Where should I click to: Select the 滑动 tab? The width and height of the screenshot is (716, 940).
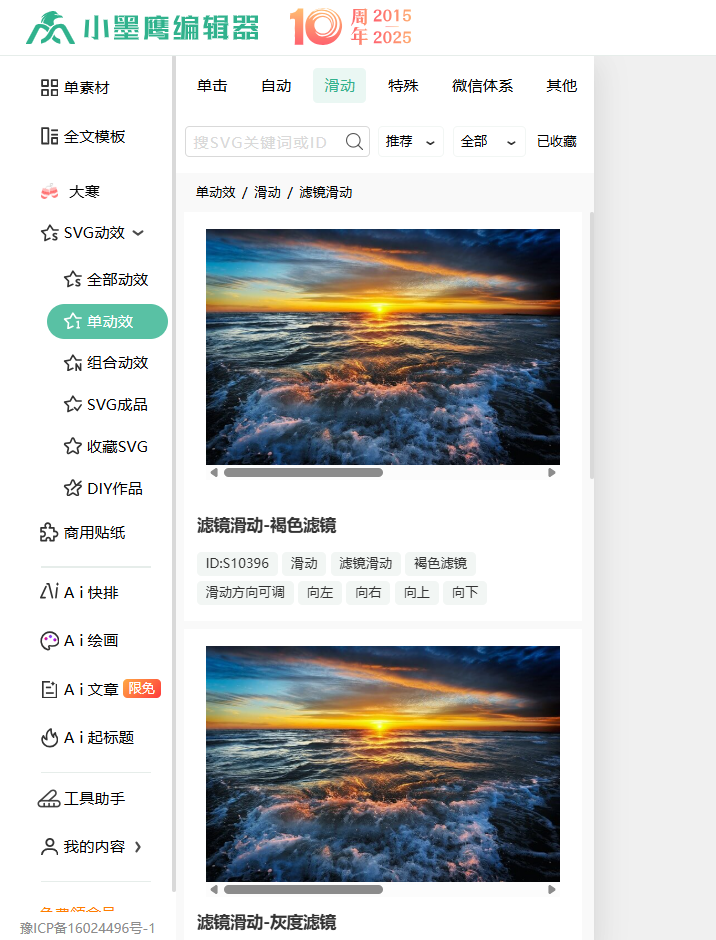tap(339, 86)
